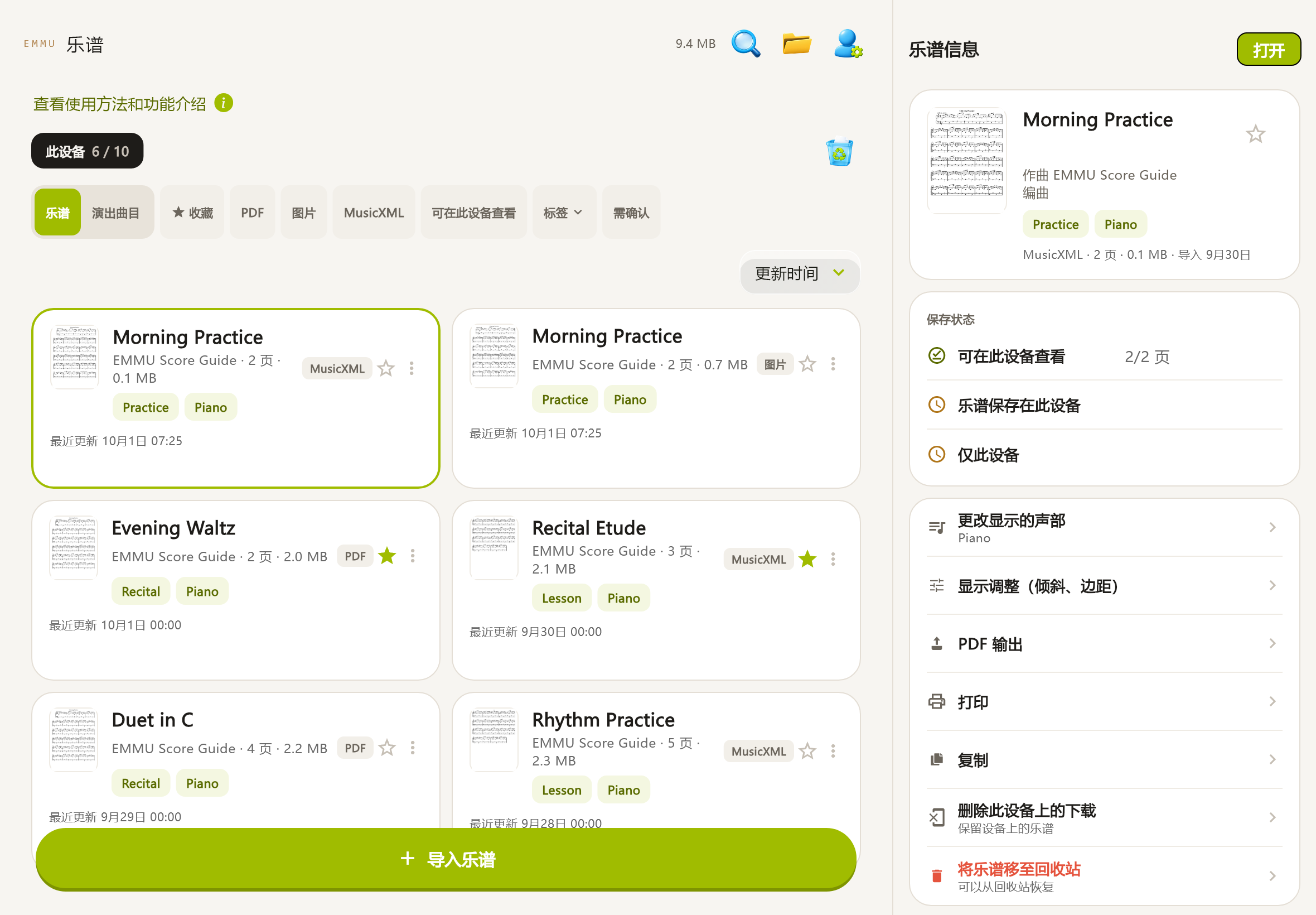This screenshot has width=1316, height=915.
Task: Open more options on Duet in C card
Action: click(x=413, y=748)
